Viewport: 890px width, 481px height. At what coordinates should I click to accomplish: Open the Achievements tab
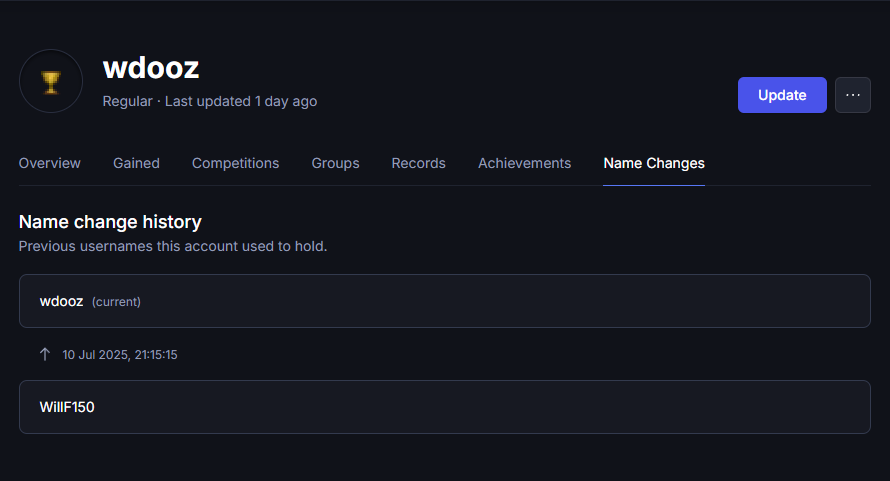(524, 163)
